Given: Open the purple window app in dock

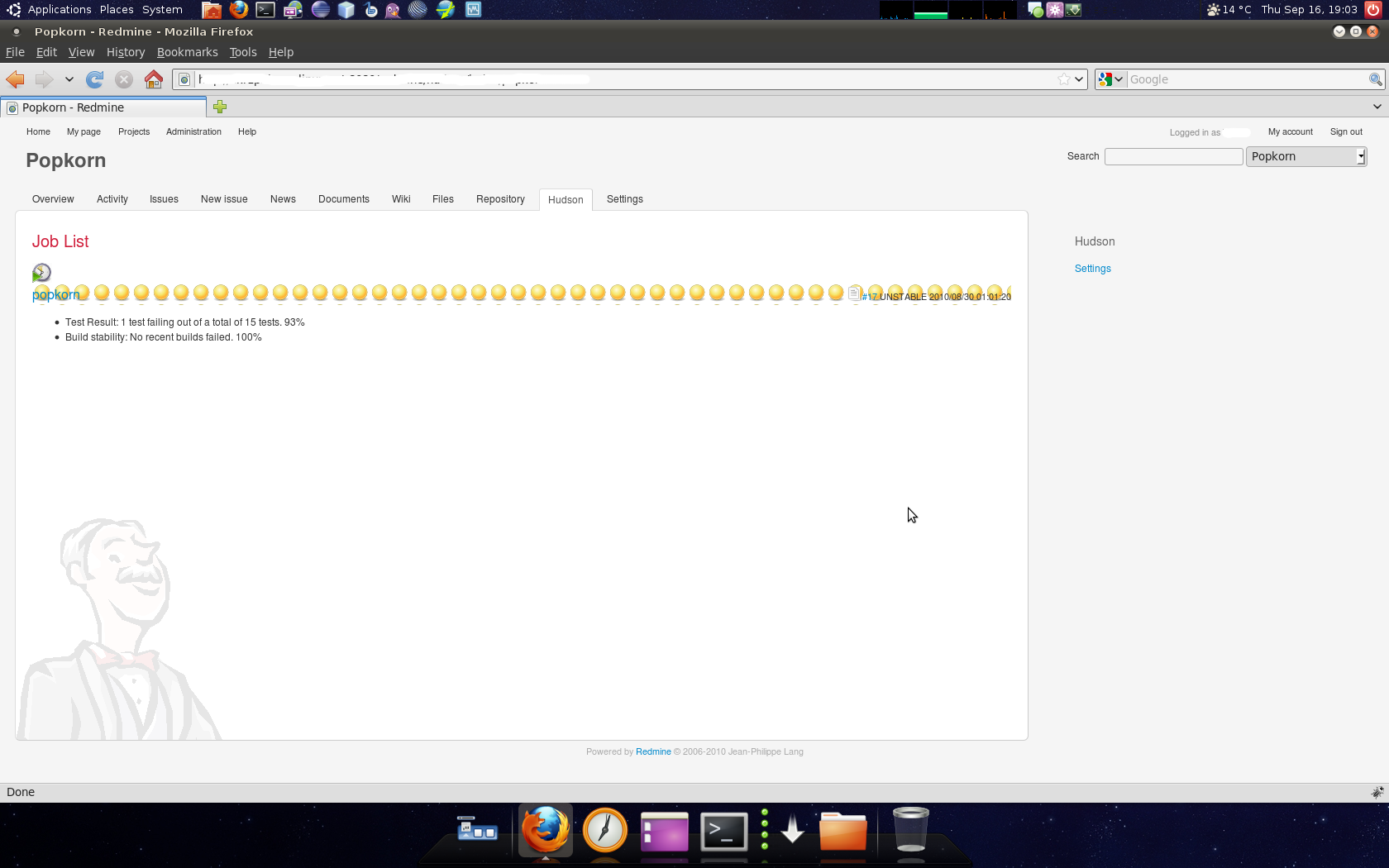Looking at the screenshot, I should pyautogui.click(x=665, y=832).
